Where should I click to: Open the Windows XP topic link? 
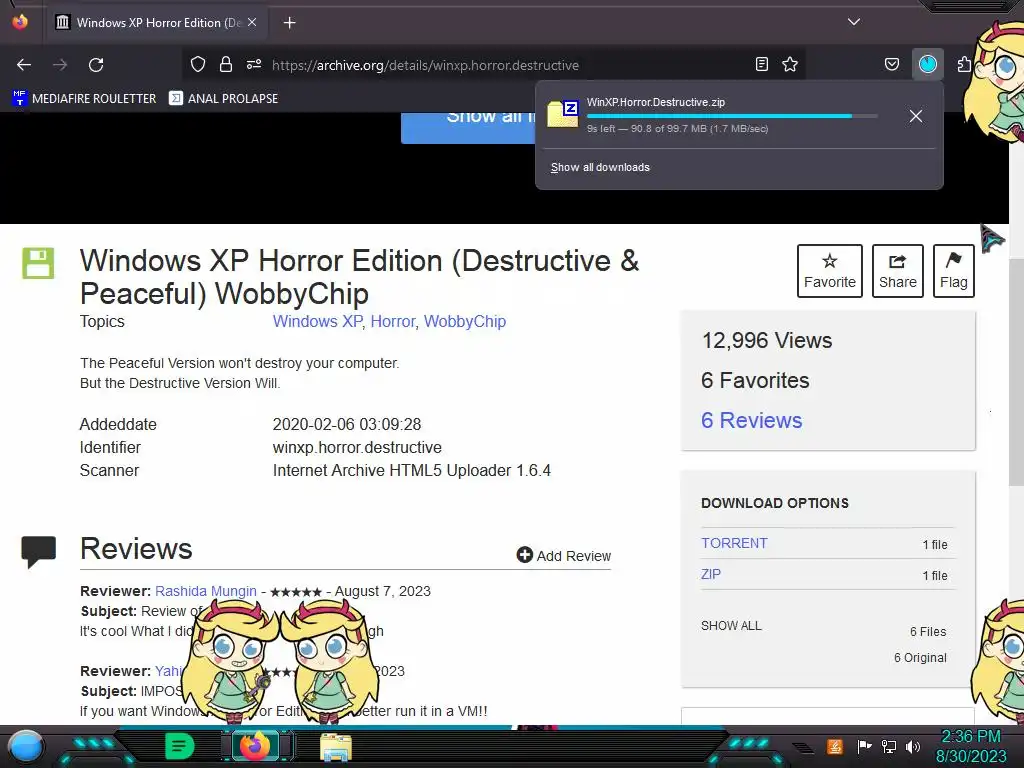pyautogui.click(x=317, y=321)
